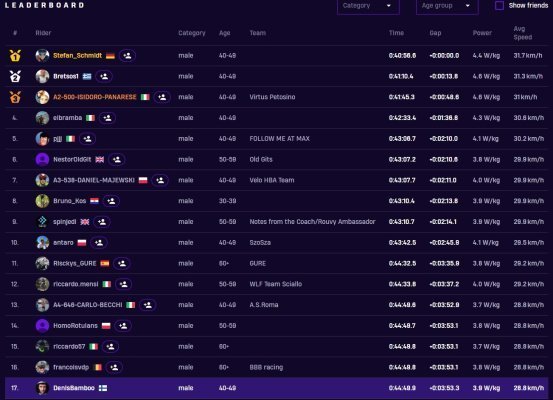Click add-friend icon next to francoisvdp
Screen dimensions: 553x400
114,367
